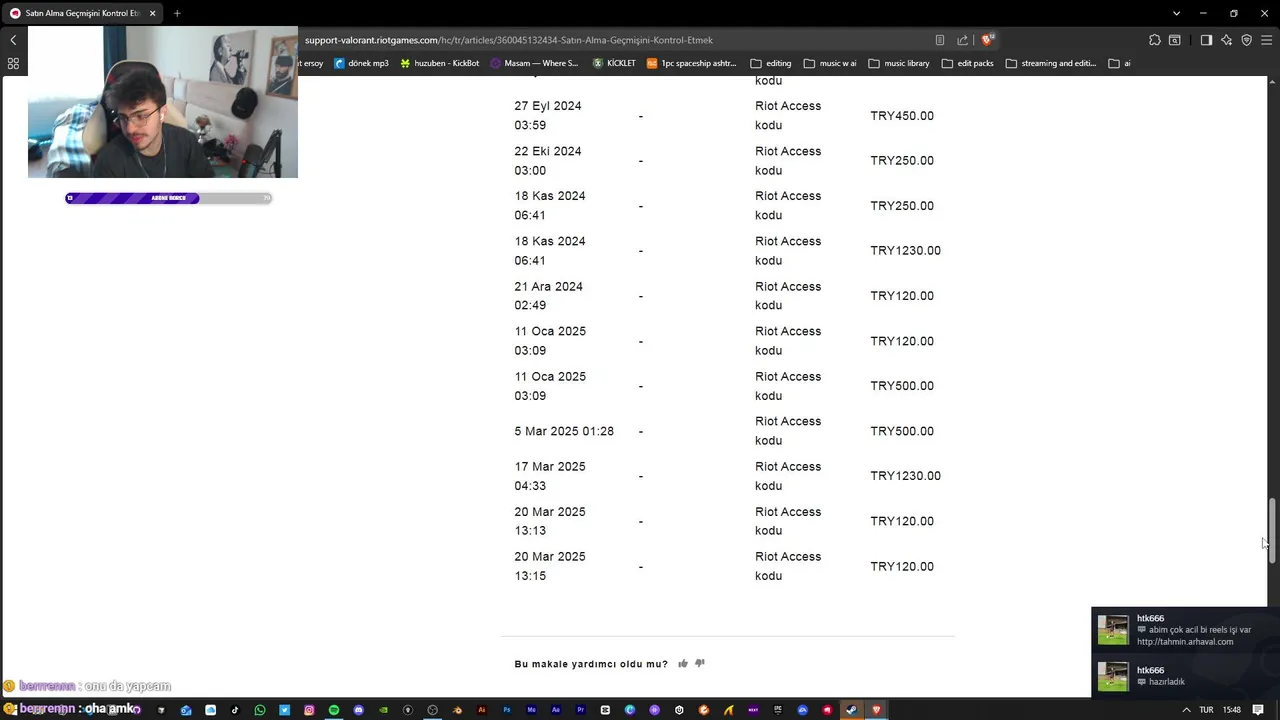The image size is (1280, 720).
Task: Open the Windows notification center icon
Action: [x=1258, y=710]
